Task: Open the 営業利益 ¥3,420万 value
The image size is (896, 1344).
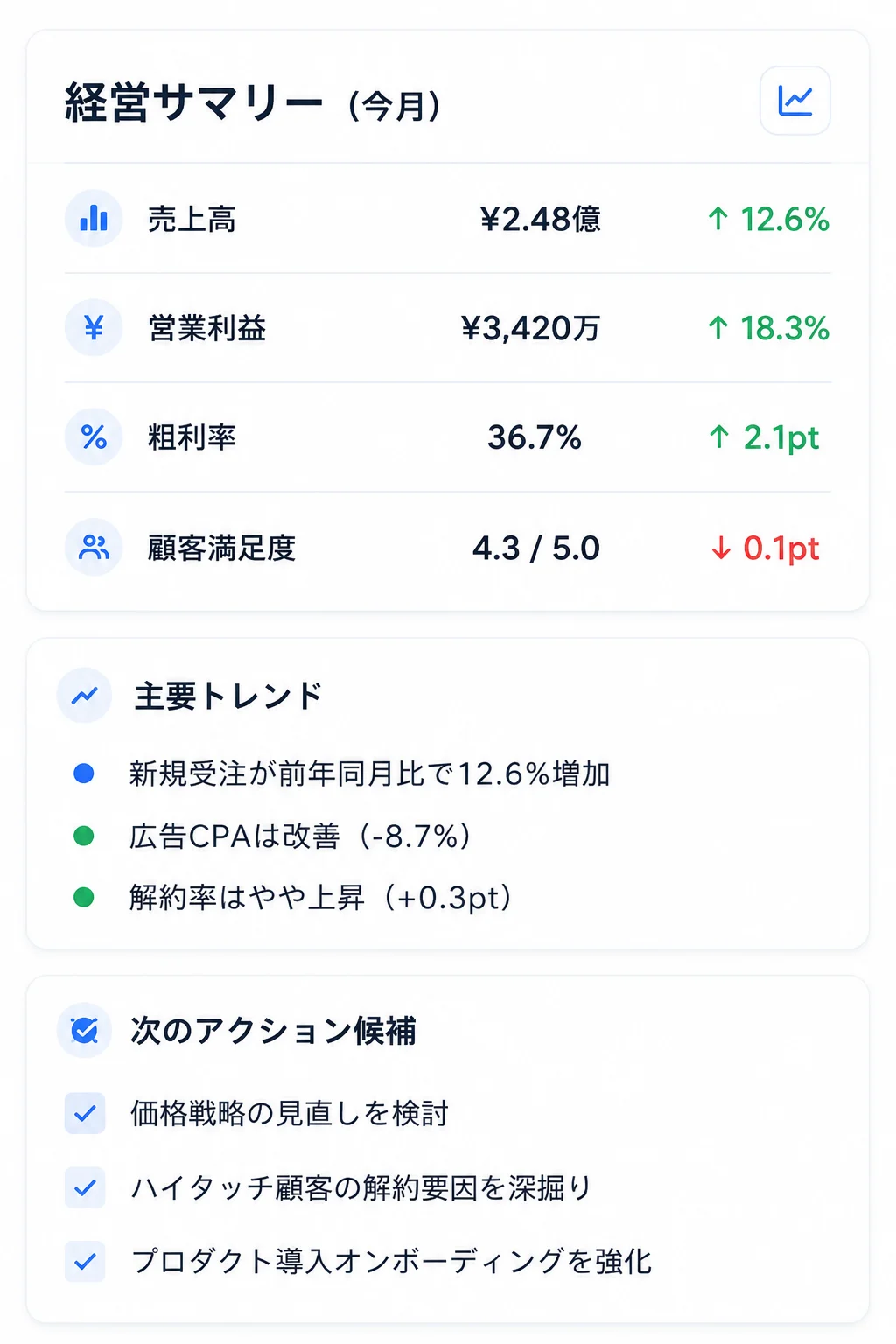Action: point(530,328)
